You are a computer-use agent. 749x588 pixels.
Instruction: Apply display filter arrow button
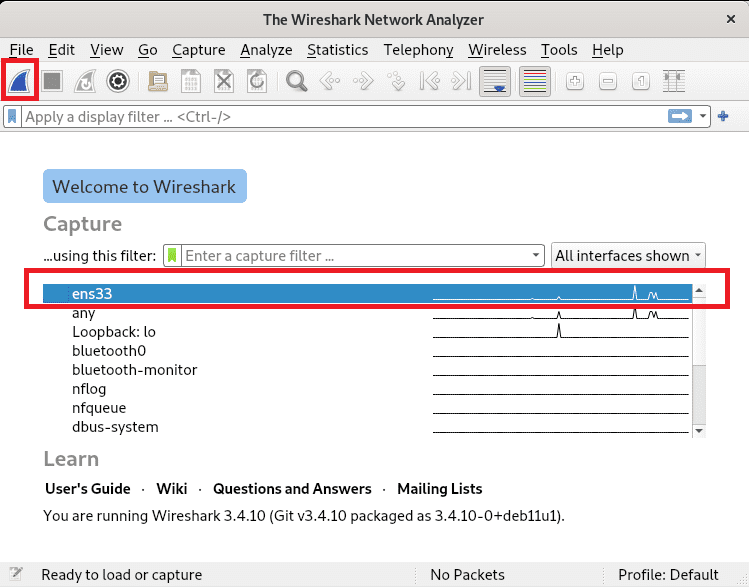point(680,116)
